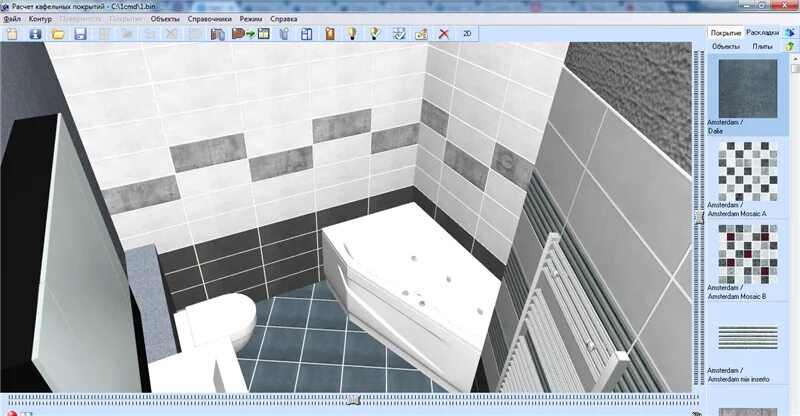The height and width of the screenshot is (416, 800).
Task: Click the orange door-shaped toolbar icon
Action: (x=329, y=33)
